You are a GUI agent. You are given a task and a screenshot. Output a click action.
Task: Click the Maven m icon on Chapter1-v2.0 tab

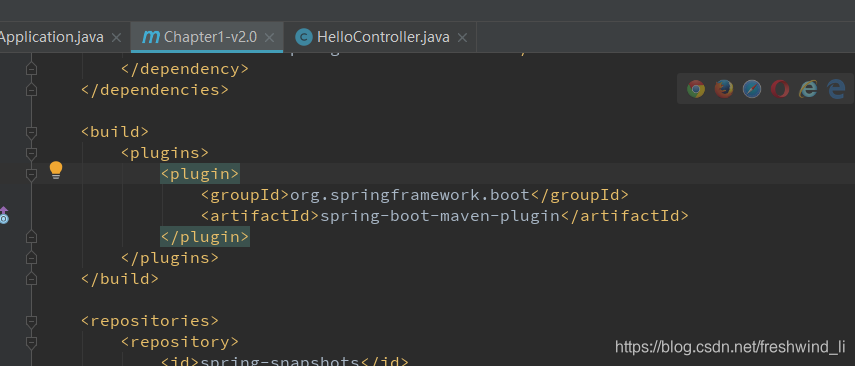click(x=150, y=37)
